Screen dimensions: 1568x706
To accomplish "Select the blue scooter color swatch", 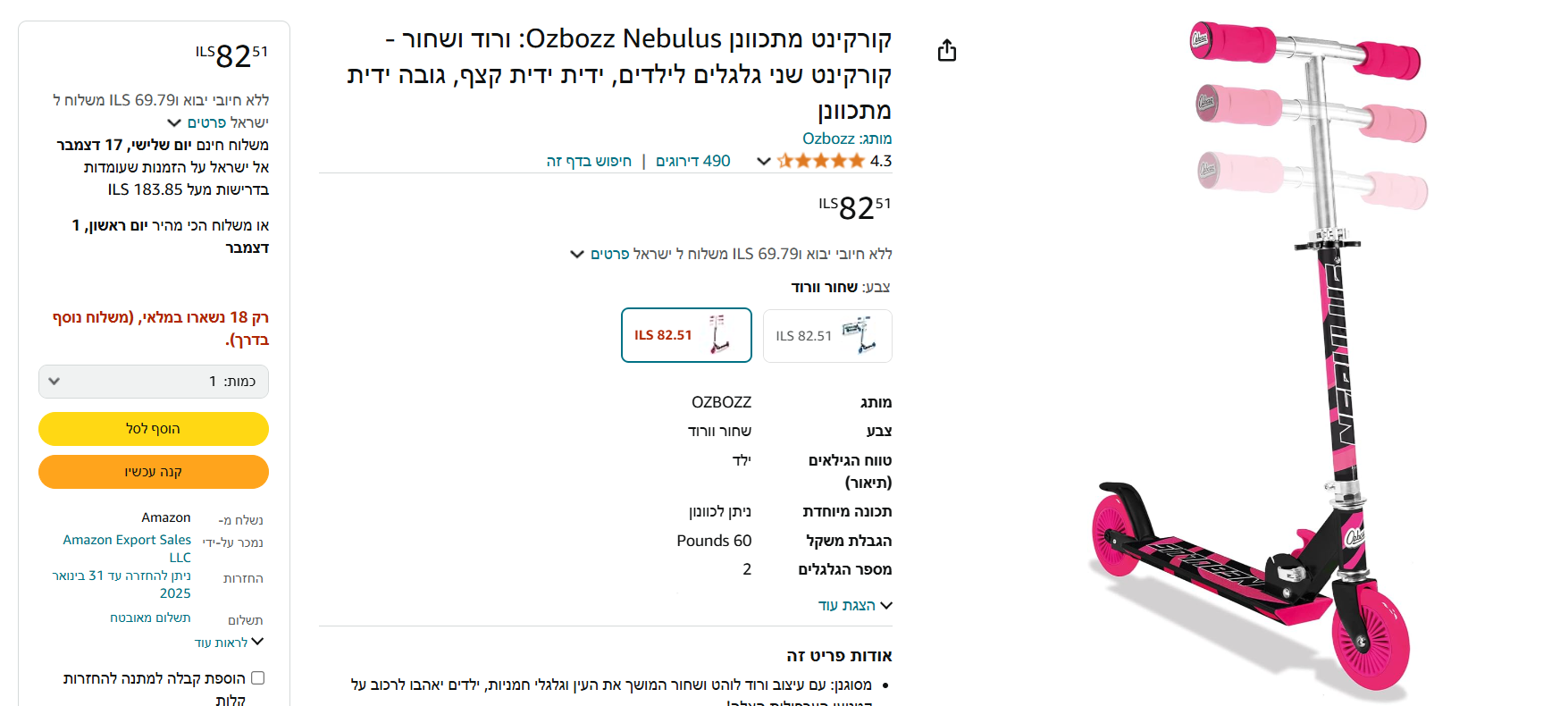I will click(x=827, y=336).
